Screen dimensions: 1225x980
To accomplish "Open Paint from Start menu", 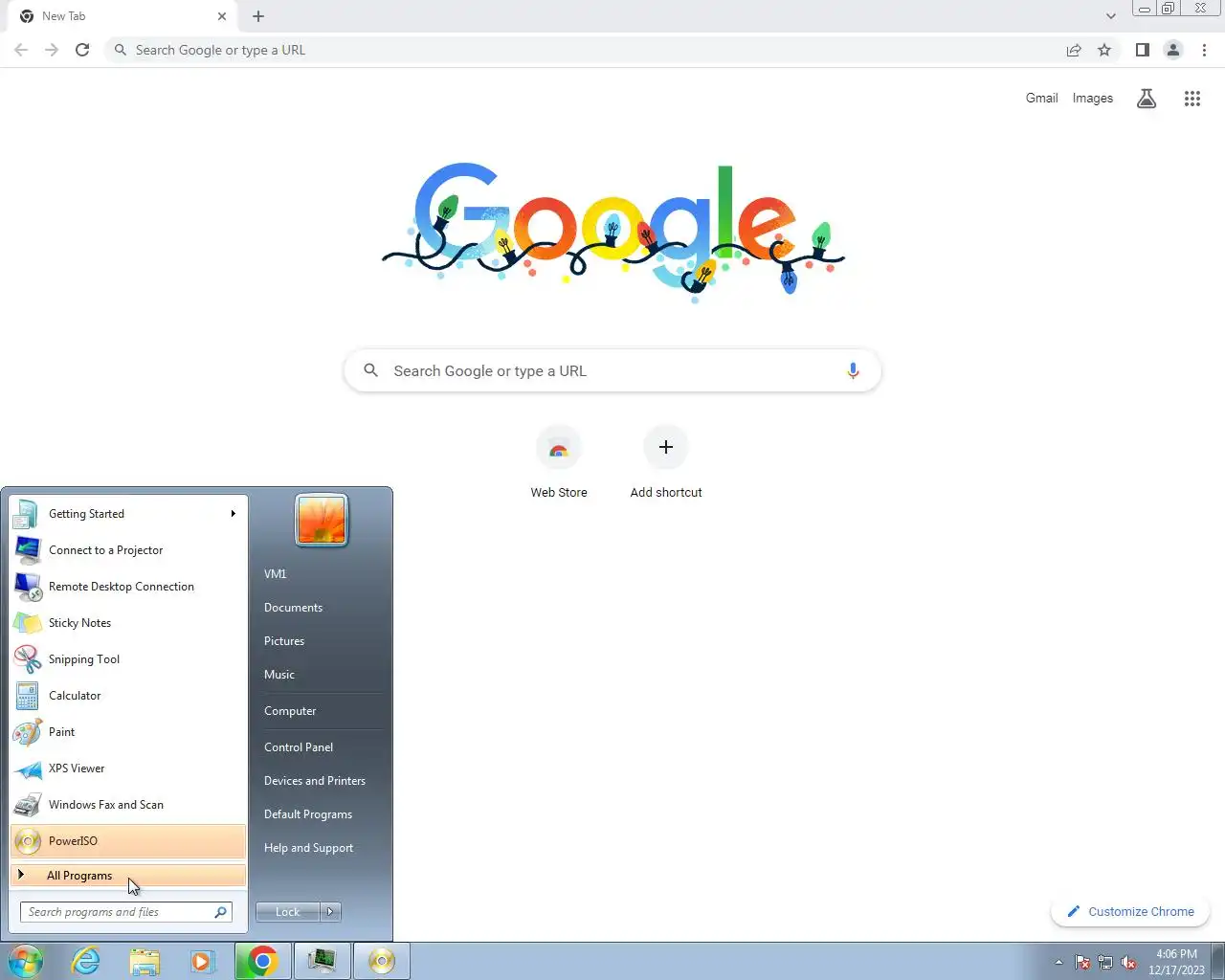I will point(128,732).
